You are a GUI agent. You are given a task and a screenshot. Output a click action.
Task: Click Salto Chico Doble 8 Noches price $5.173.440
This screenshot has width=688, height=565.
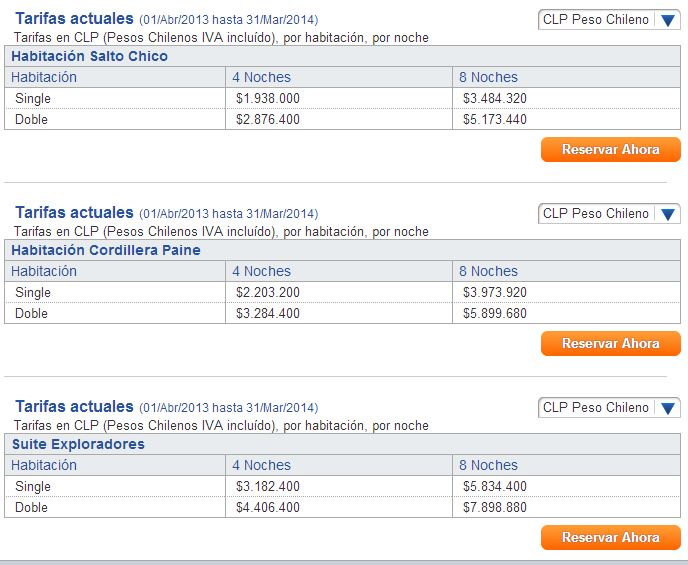pos(494,119)
